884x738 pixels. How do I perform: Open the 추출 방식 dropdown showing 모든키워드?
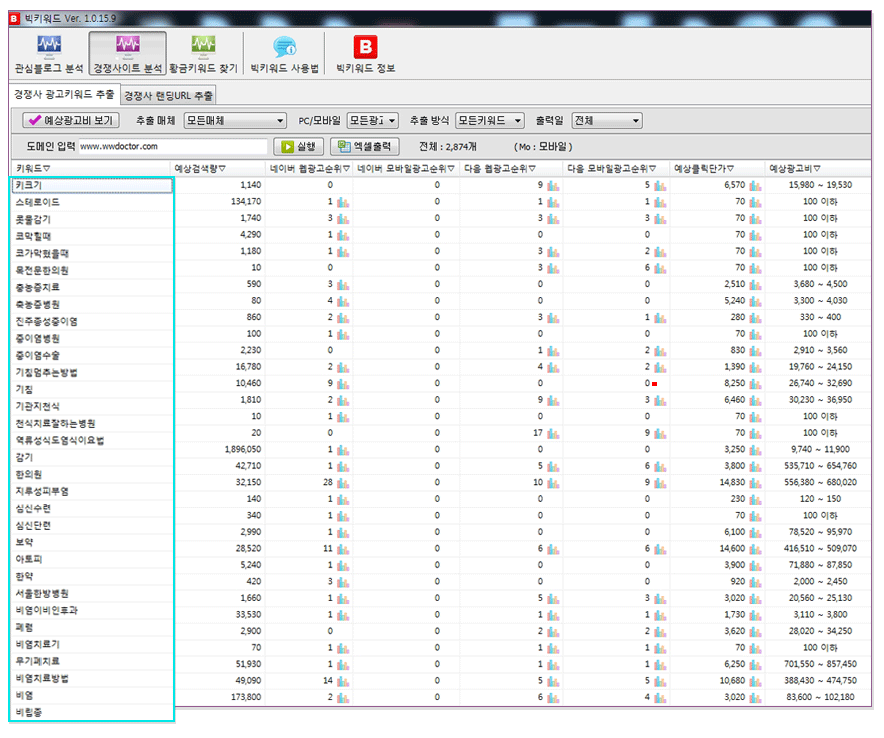pyautogui.click(x=489, y=121)
